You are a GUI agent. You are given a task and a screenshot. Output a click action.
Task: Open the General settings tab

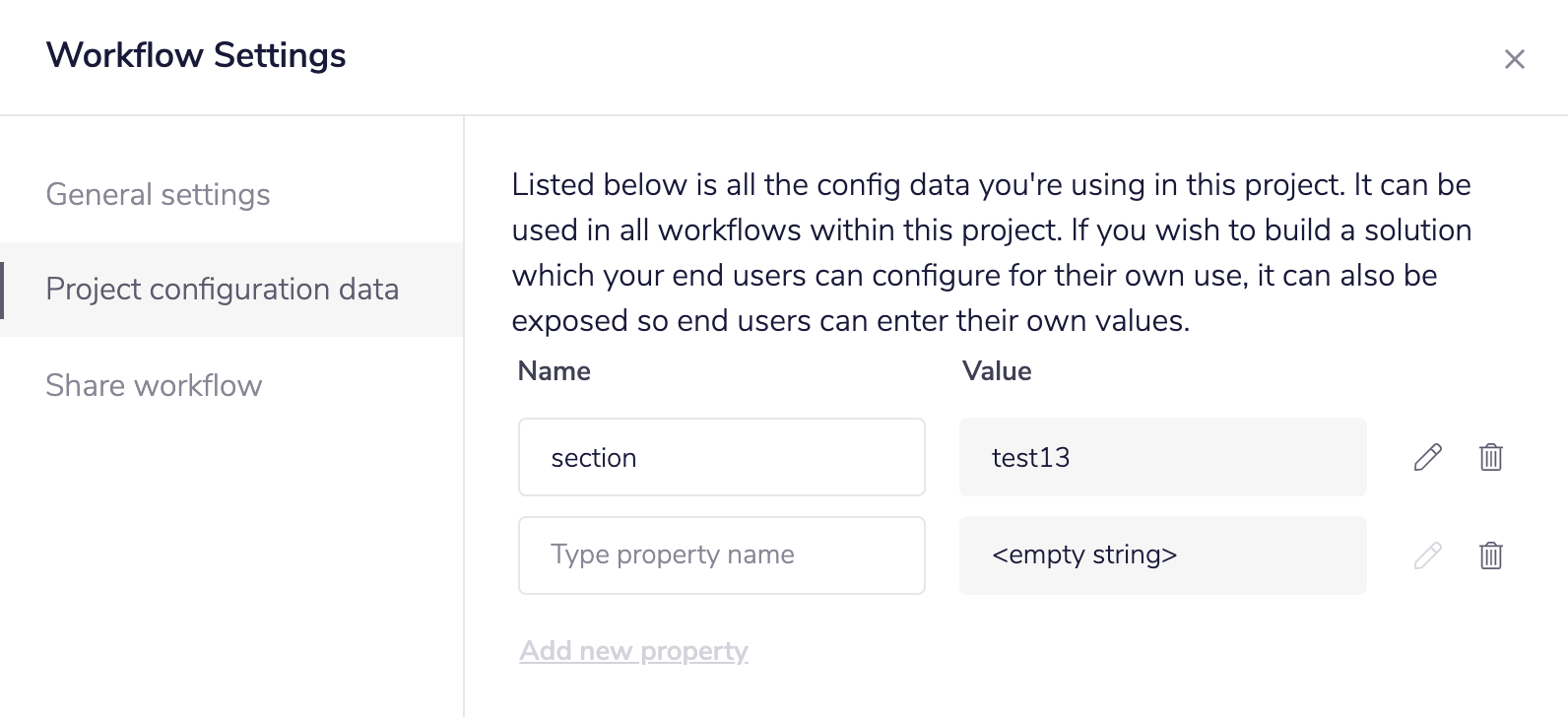158,195
